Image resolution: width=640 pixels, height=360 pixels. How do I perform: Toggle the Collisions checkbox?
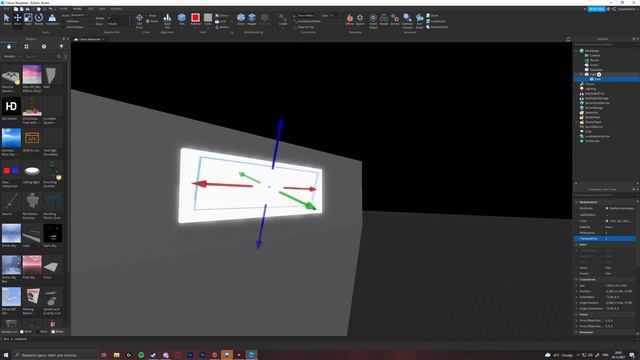coord(63,21)
